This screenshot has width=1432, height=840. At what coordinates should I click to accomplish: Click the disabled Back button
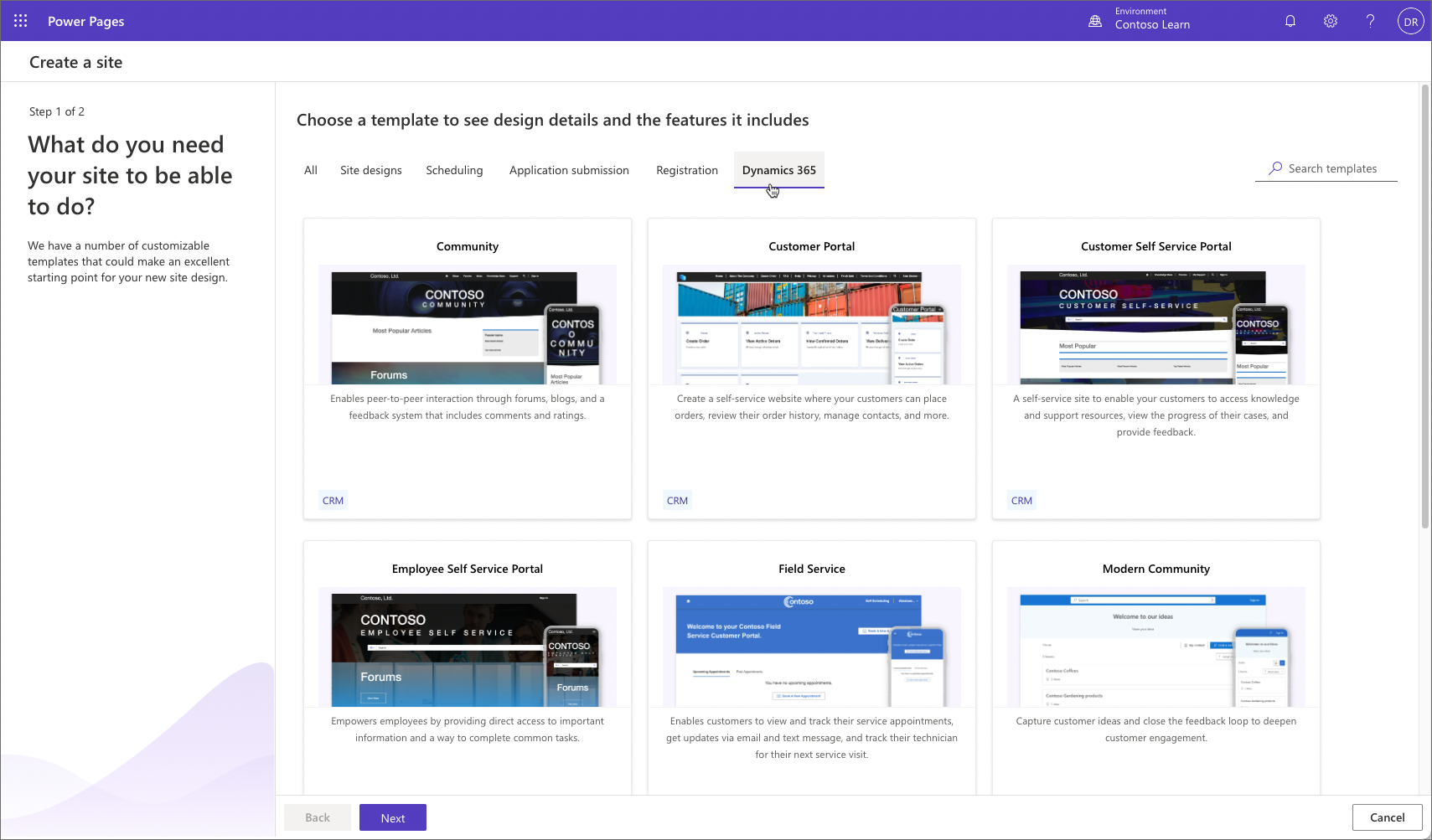point(317,817)
